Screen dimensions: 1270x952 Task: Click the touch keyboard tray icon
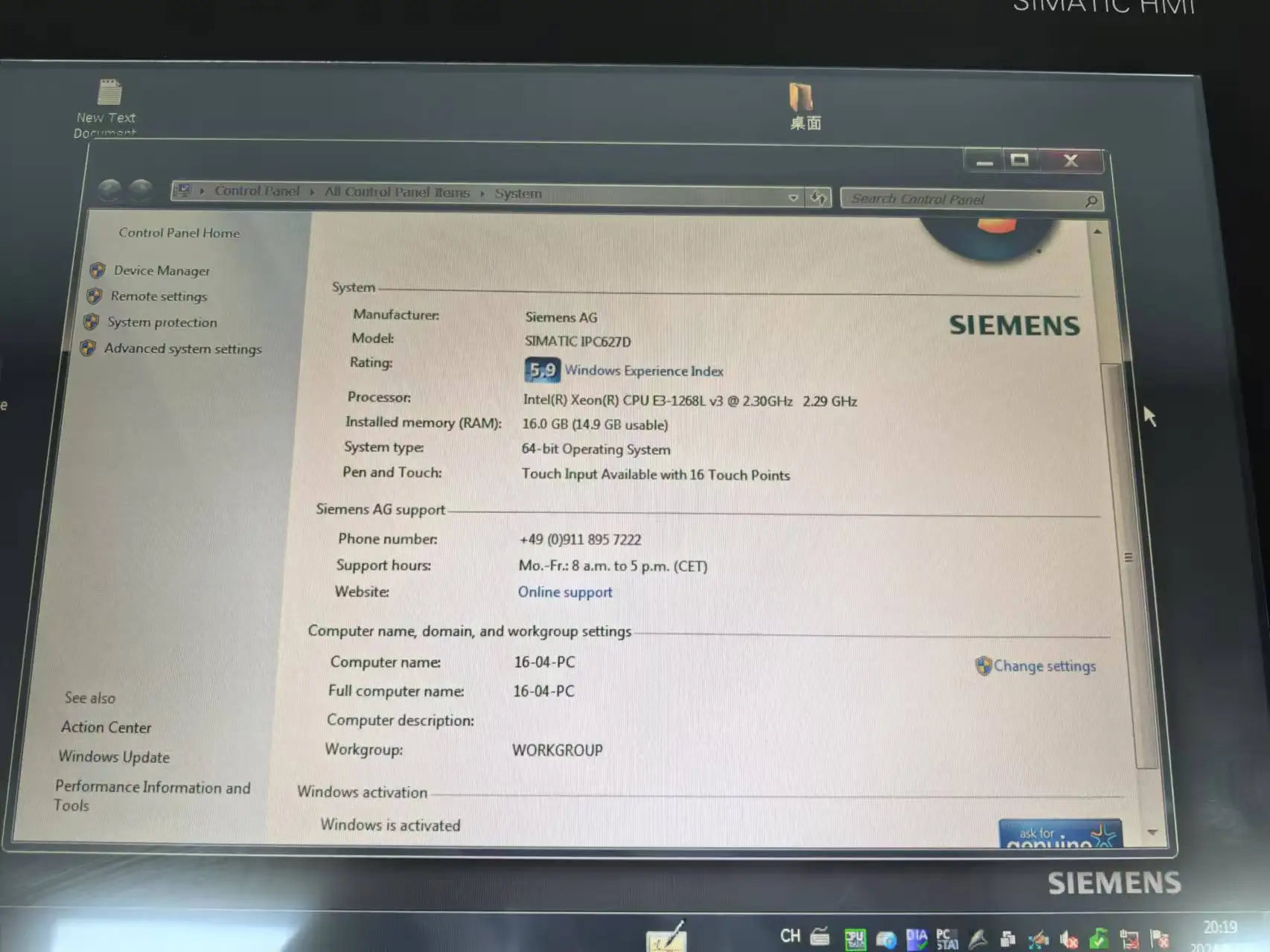(820, 936)
